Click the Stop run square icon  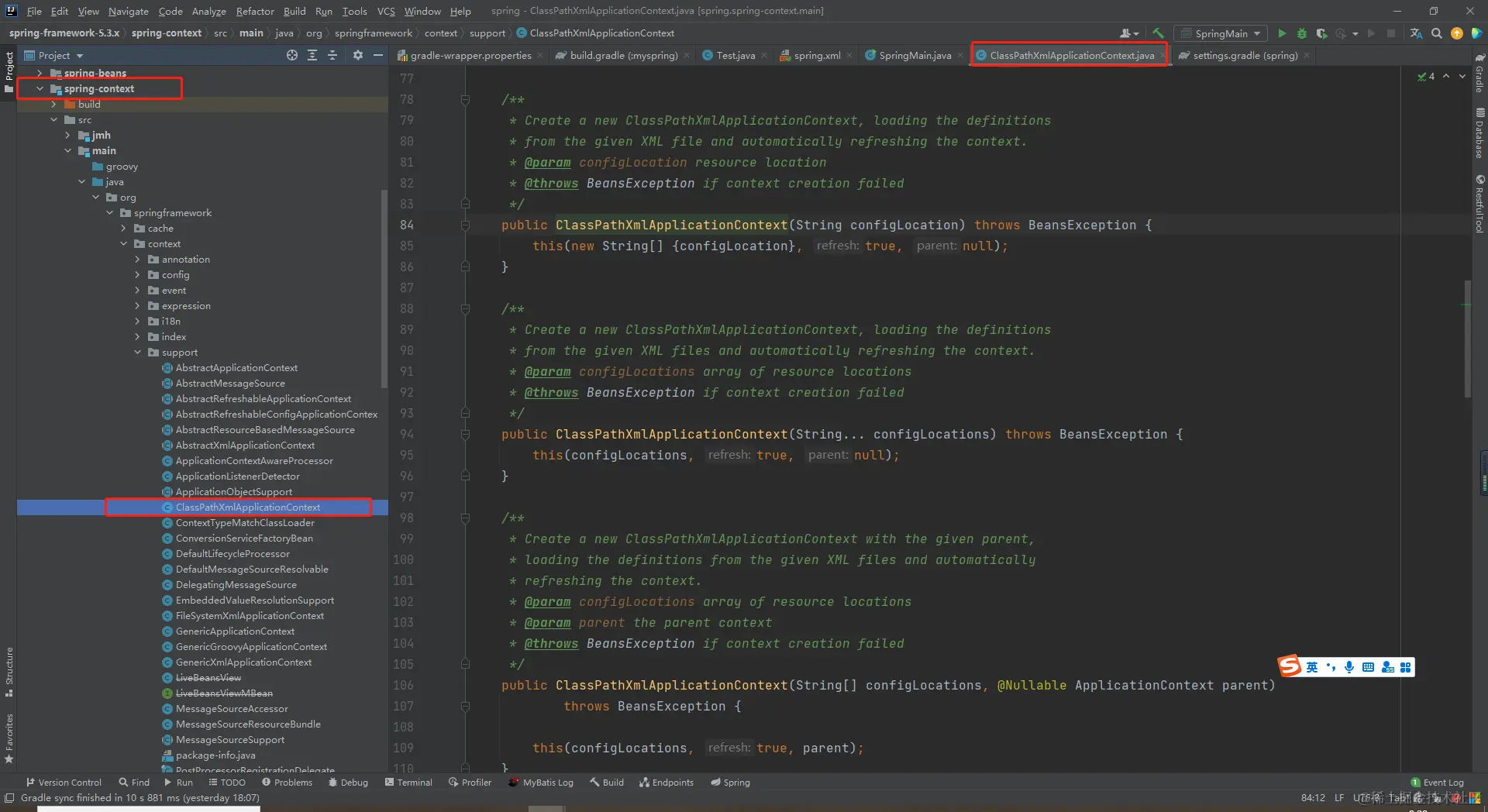1391,33
